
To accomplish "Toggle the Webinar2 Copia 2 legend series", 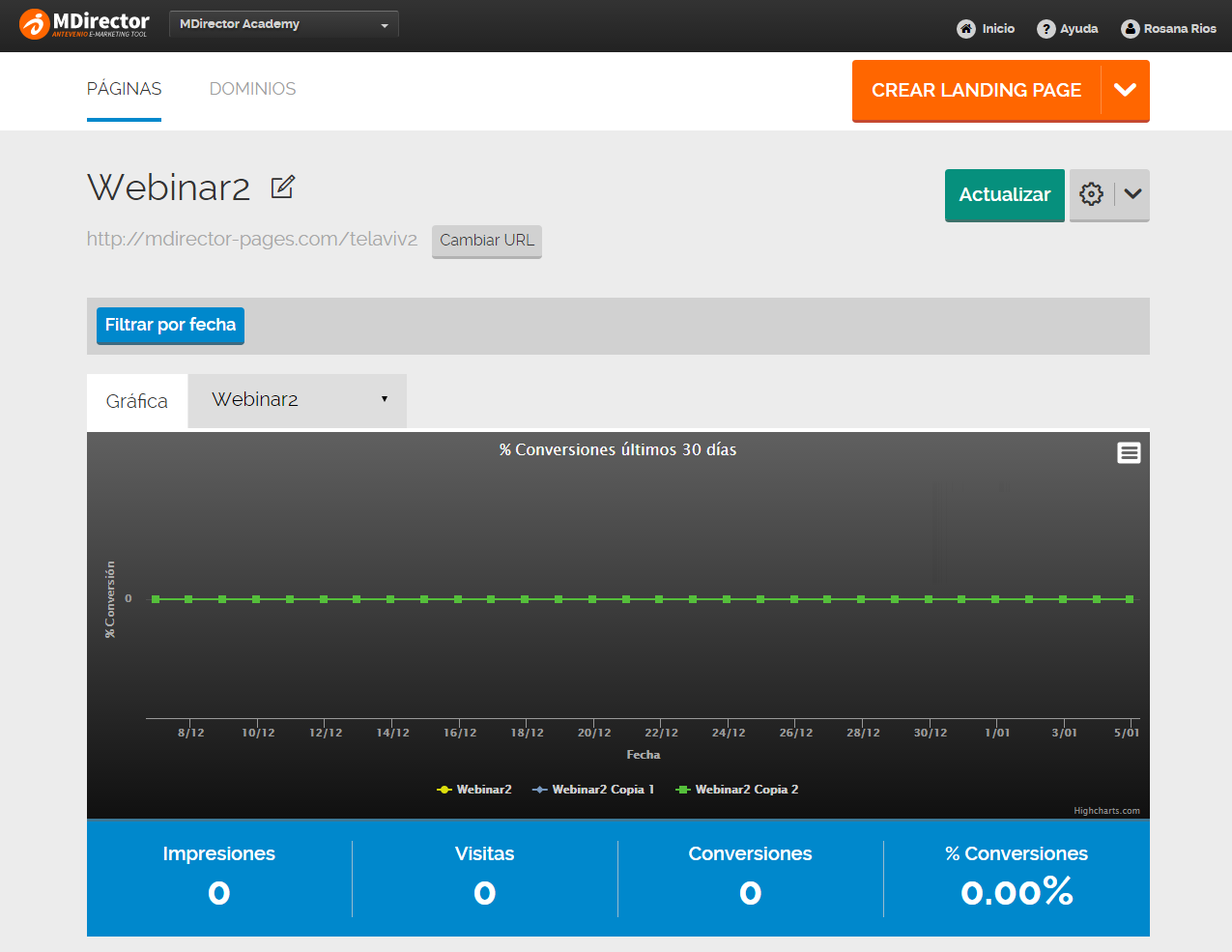I will tap(737, 790).
